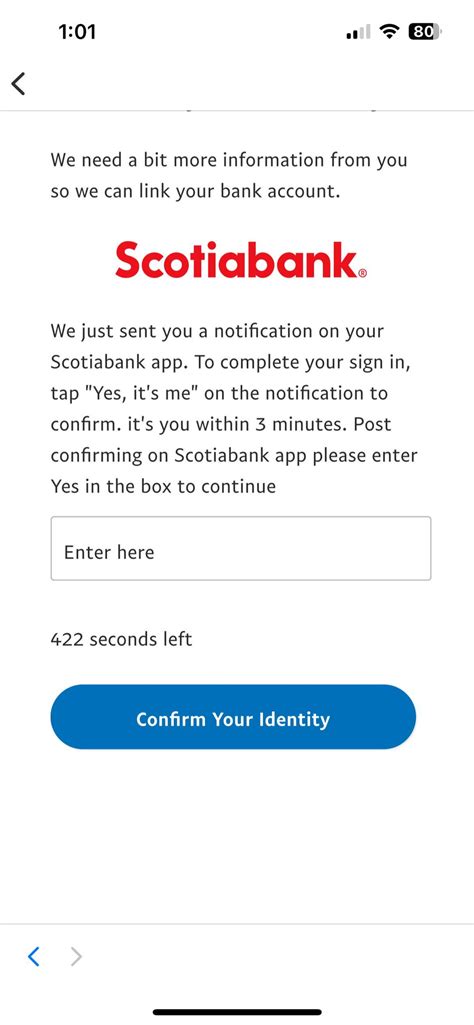Tap the '422 seconds left' countdown text
Viewport: 474px width, 1025px height.
(x=121, y=639)
